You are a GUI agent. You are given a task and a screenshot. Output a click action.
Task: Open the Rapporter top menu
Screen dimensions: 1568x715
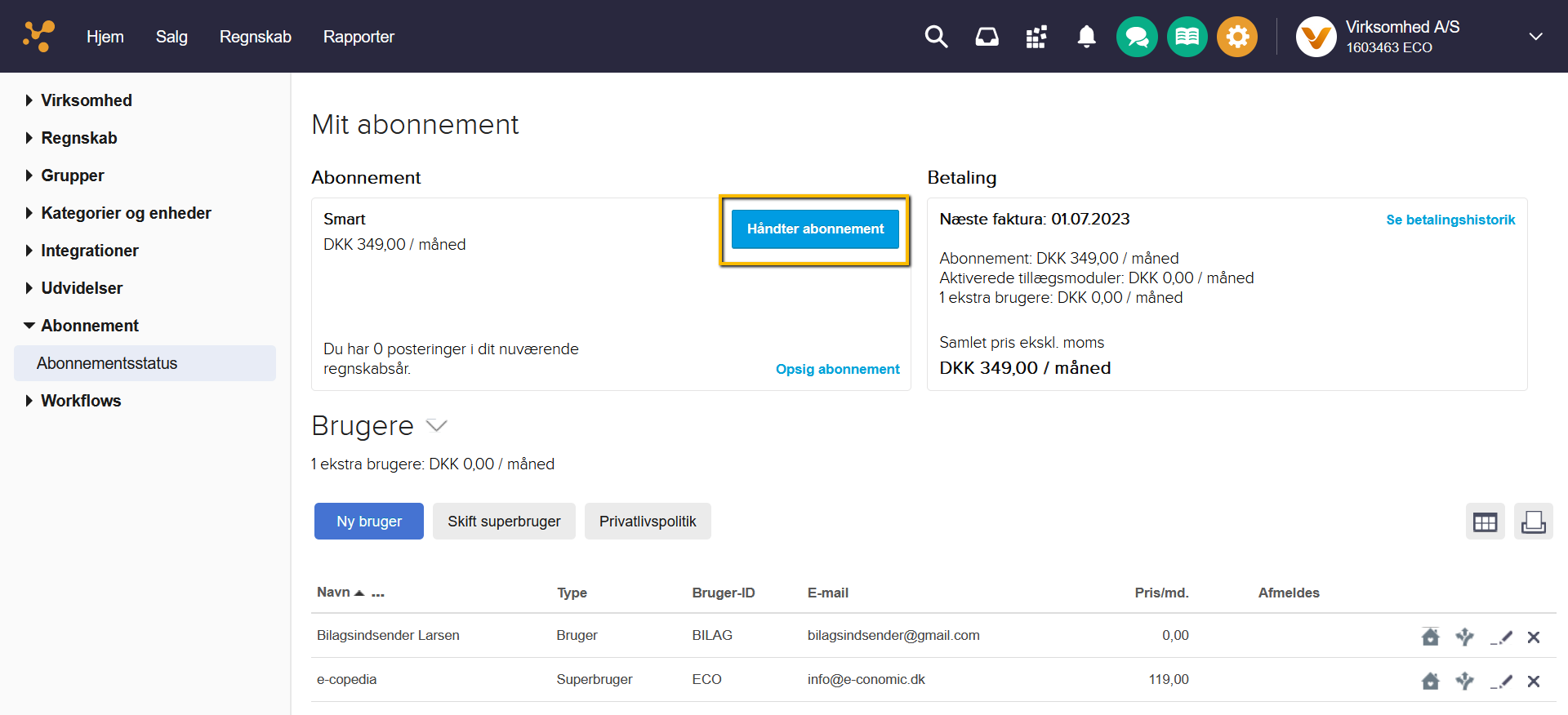(359, 37)
